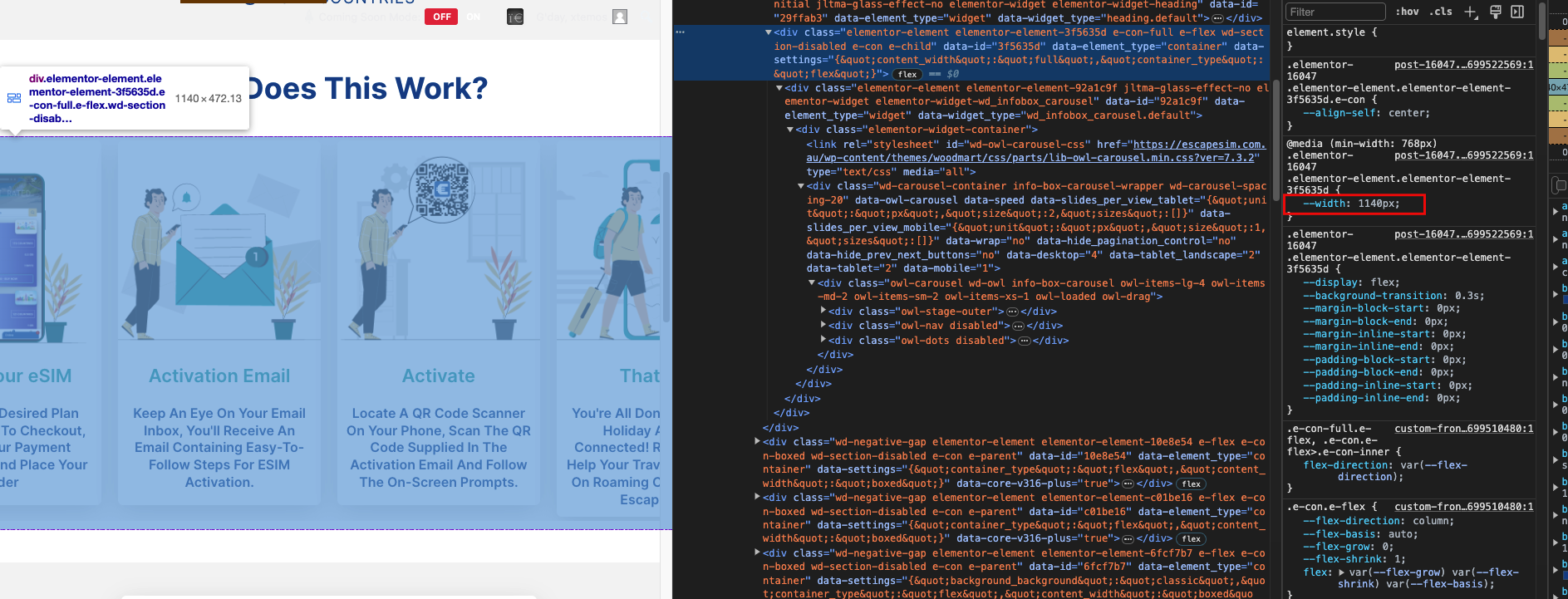Image resolution: width=1568 pixels, height=599 pixels.
Task: Click the flex-basis: auto declaration
Action: click(1360, 534)
